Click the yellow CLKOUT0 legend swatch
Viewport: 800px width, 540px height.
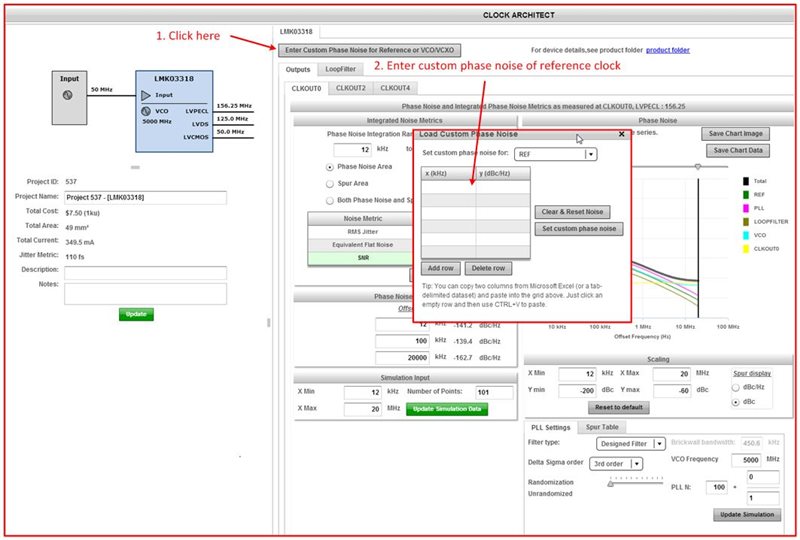pos(746,249)
